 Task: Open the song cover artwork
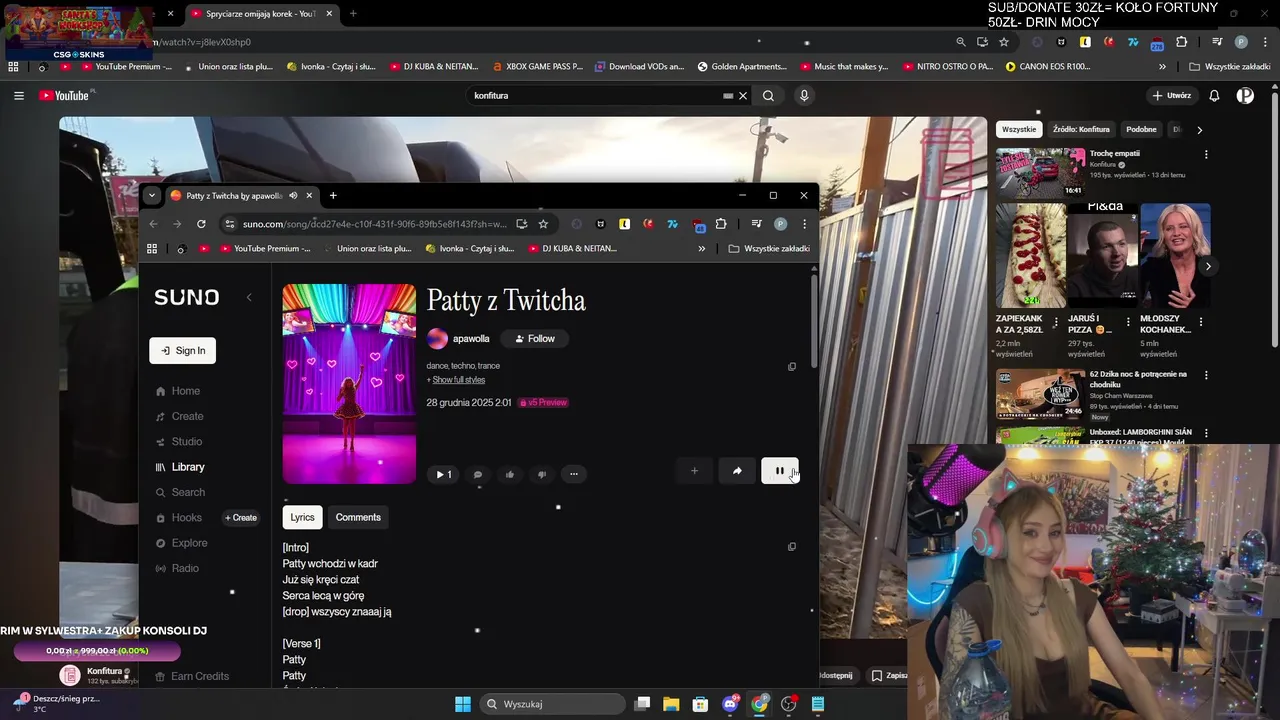click(x=349, y=384)
